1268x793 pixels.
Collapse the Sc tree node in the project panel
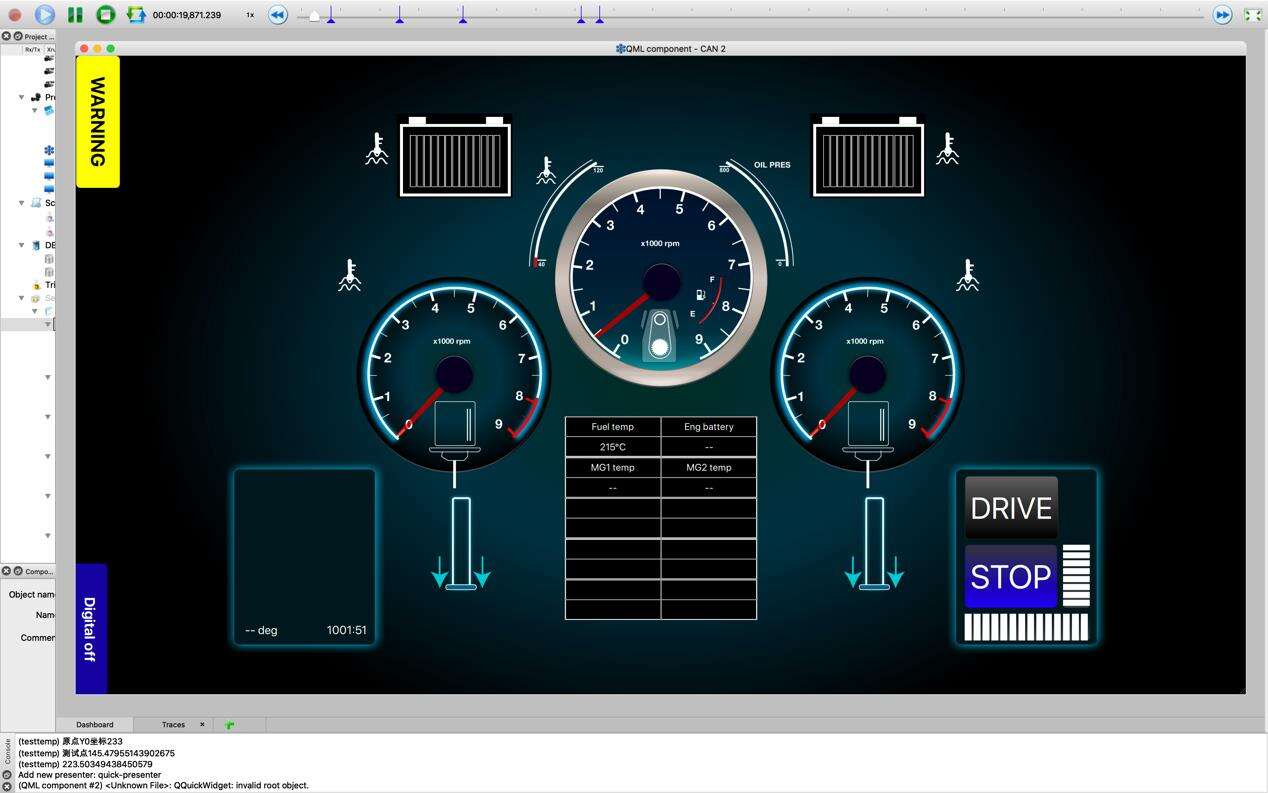[22, 203]
